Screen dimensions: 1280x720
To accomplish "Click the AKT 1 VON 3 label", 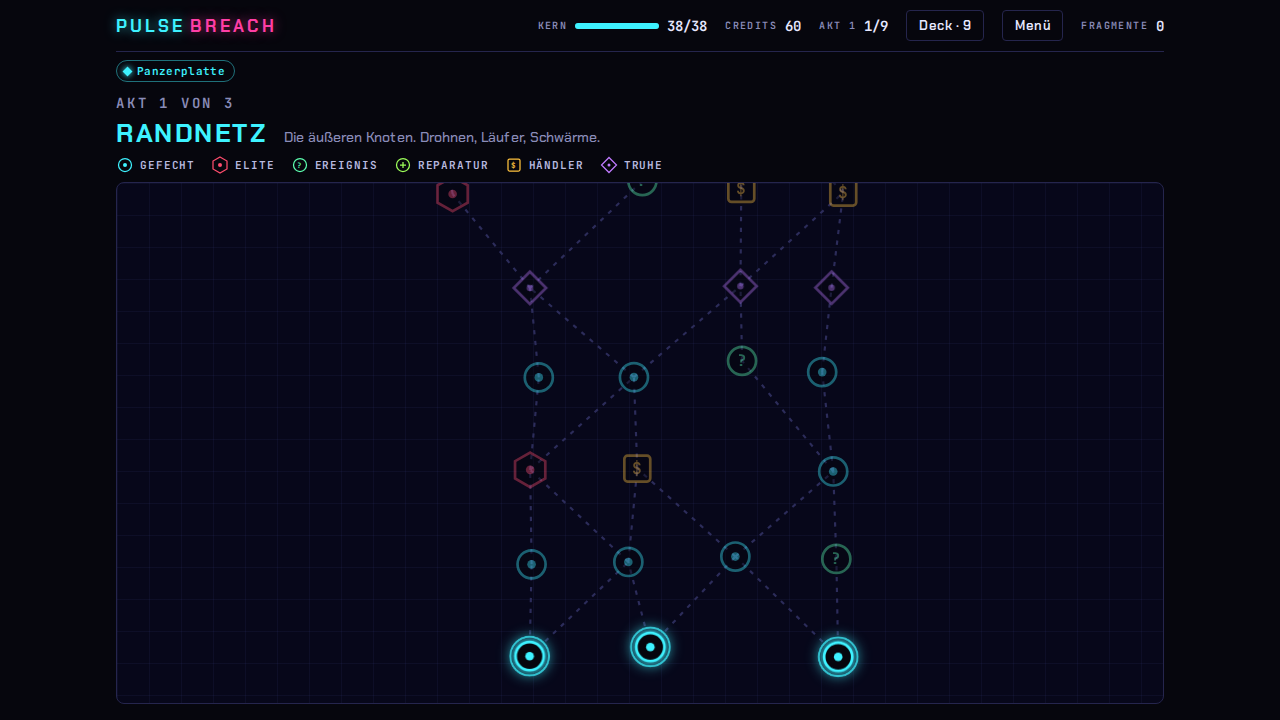I will point(175,103).
